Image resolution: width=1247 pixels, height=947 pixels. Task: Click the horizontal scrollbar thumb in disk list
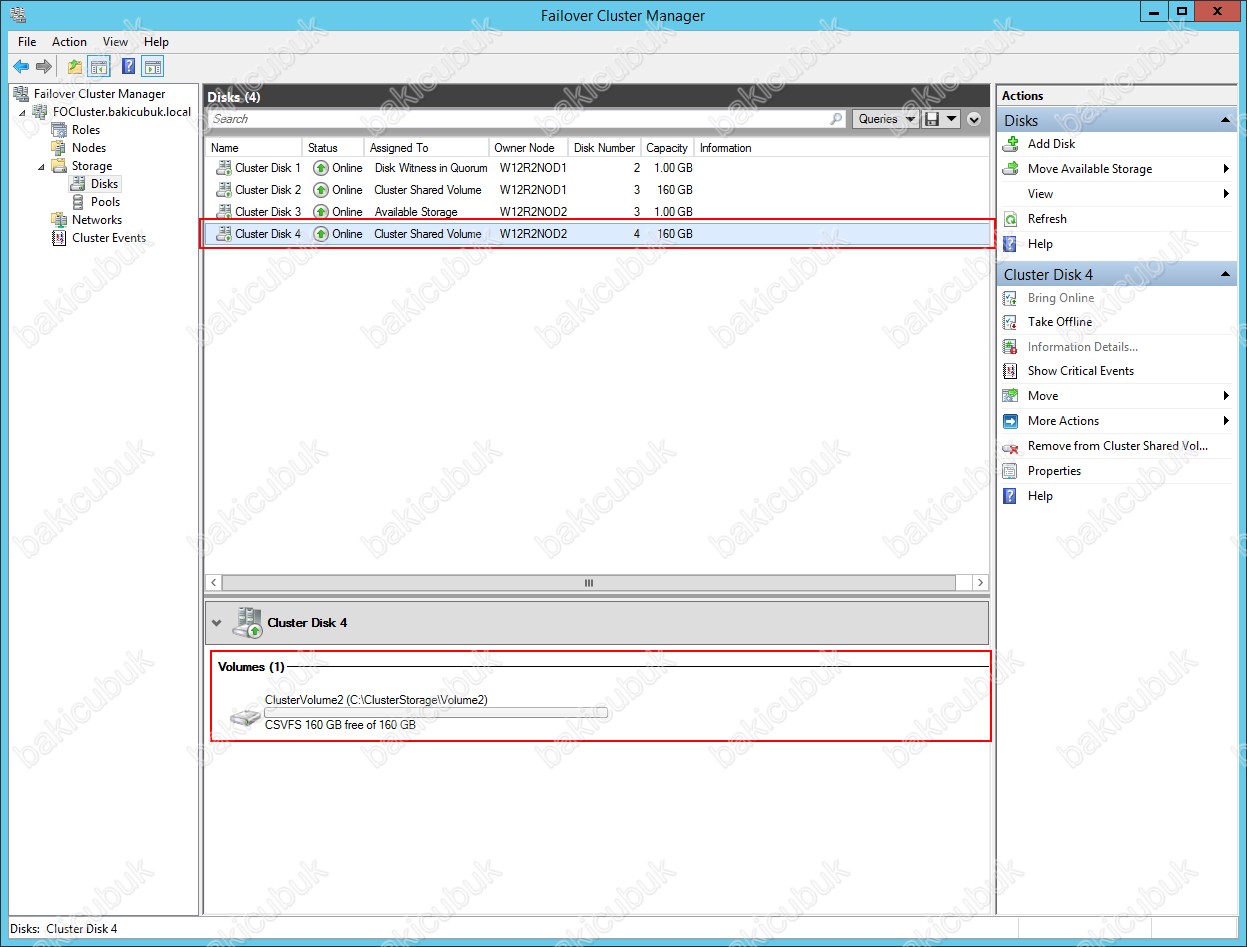590,582
